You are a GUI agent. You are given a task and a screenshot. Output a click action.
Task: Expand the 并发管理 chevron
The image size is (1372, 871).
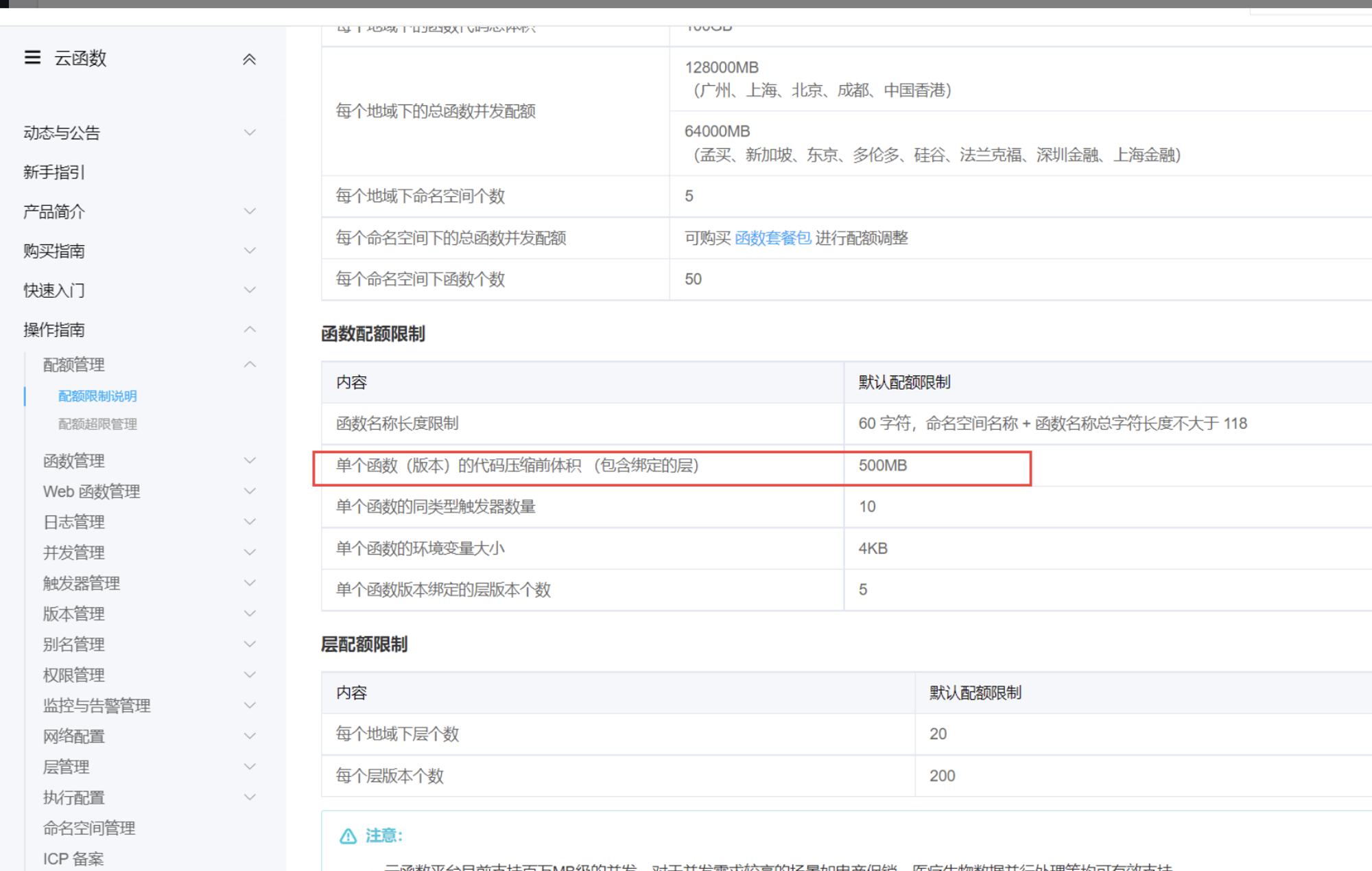pos(250,553)
